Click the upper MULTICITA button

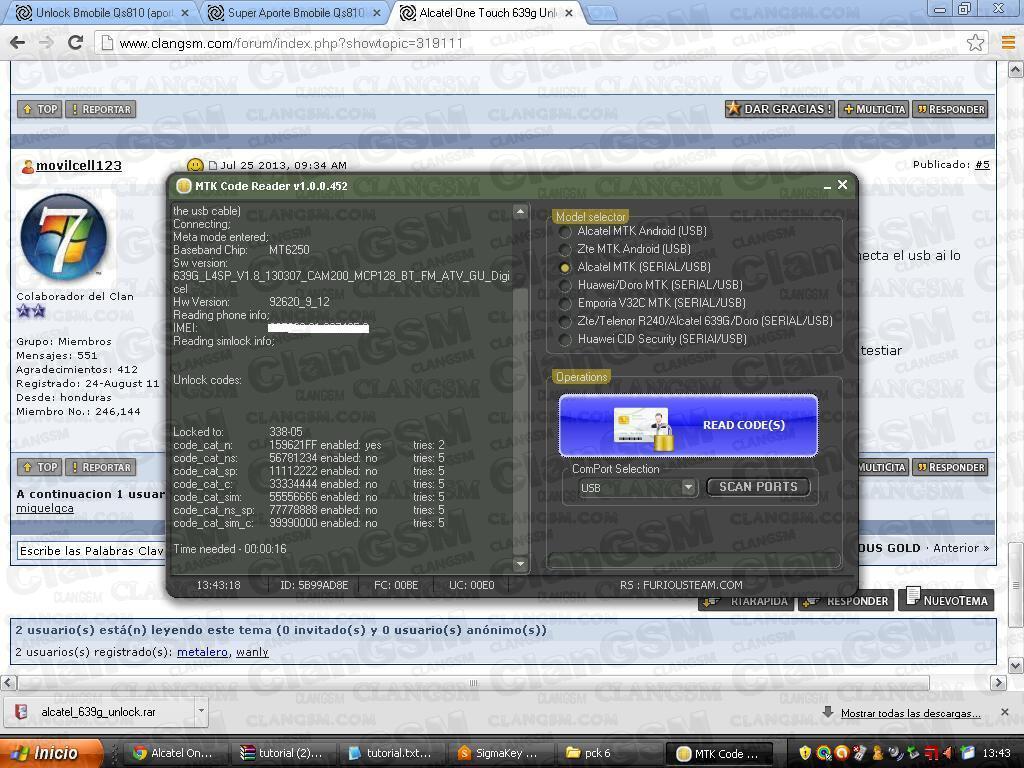tap(874, 109)
